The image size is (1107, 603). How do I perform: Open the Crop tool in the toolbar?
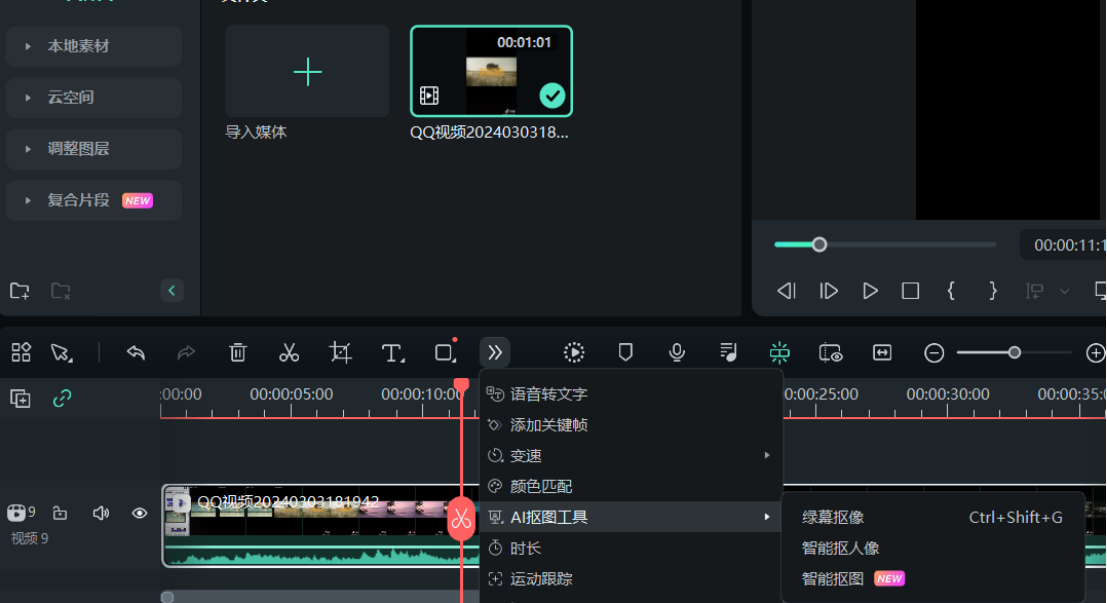[x=340, y=352]
